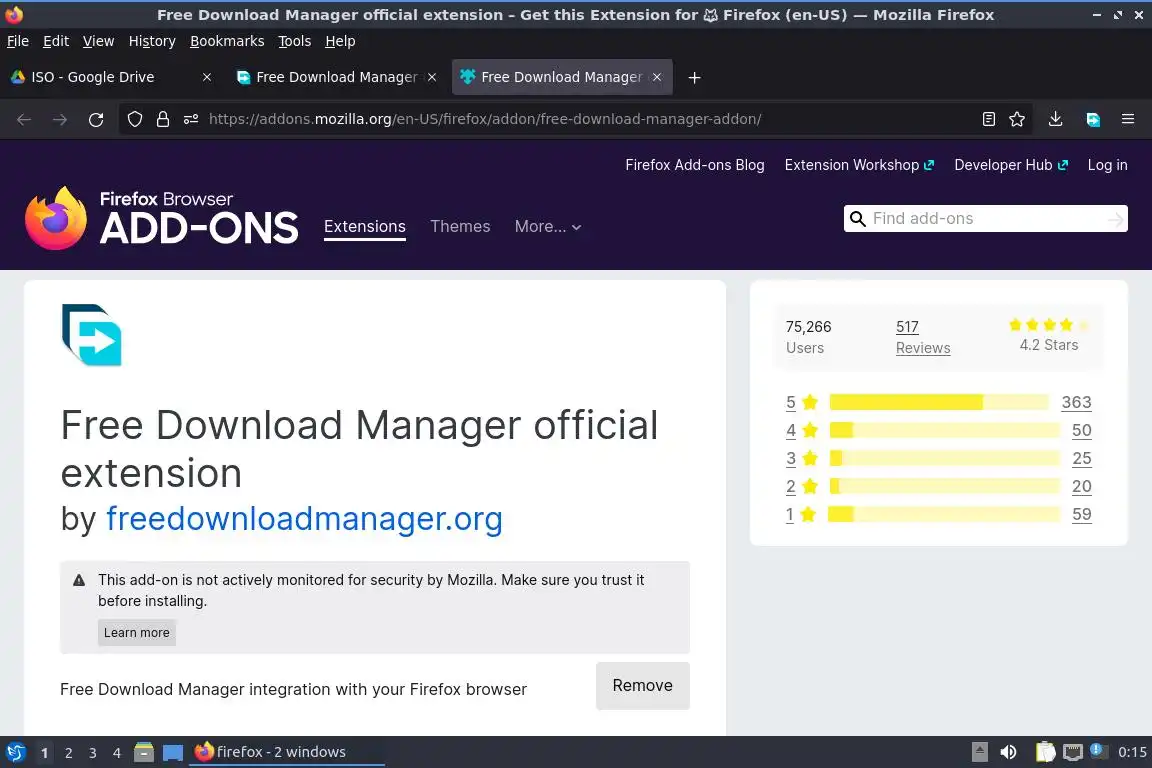Image resolution: width=1152 pixels, height=768 pixels.
Task: Open a new tab with plus button
Action: 694,77
